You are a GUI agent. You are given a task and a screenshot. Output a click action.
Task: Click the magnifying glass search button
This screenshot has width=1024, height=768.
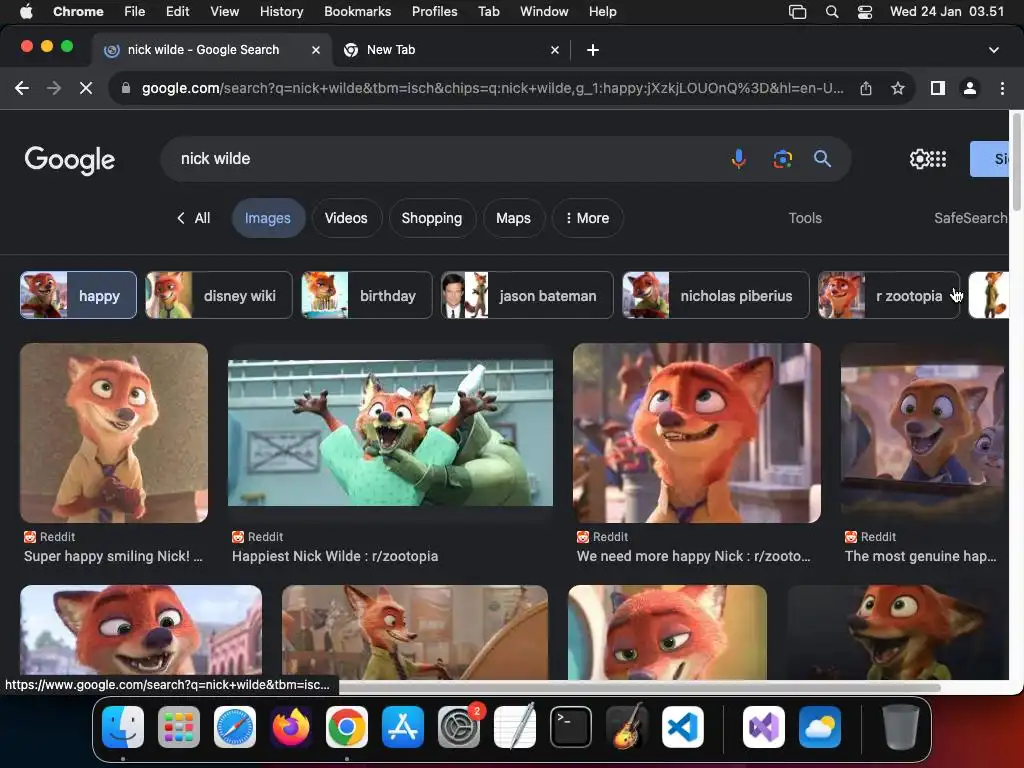click(x=822, y=159)
